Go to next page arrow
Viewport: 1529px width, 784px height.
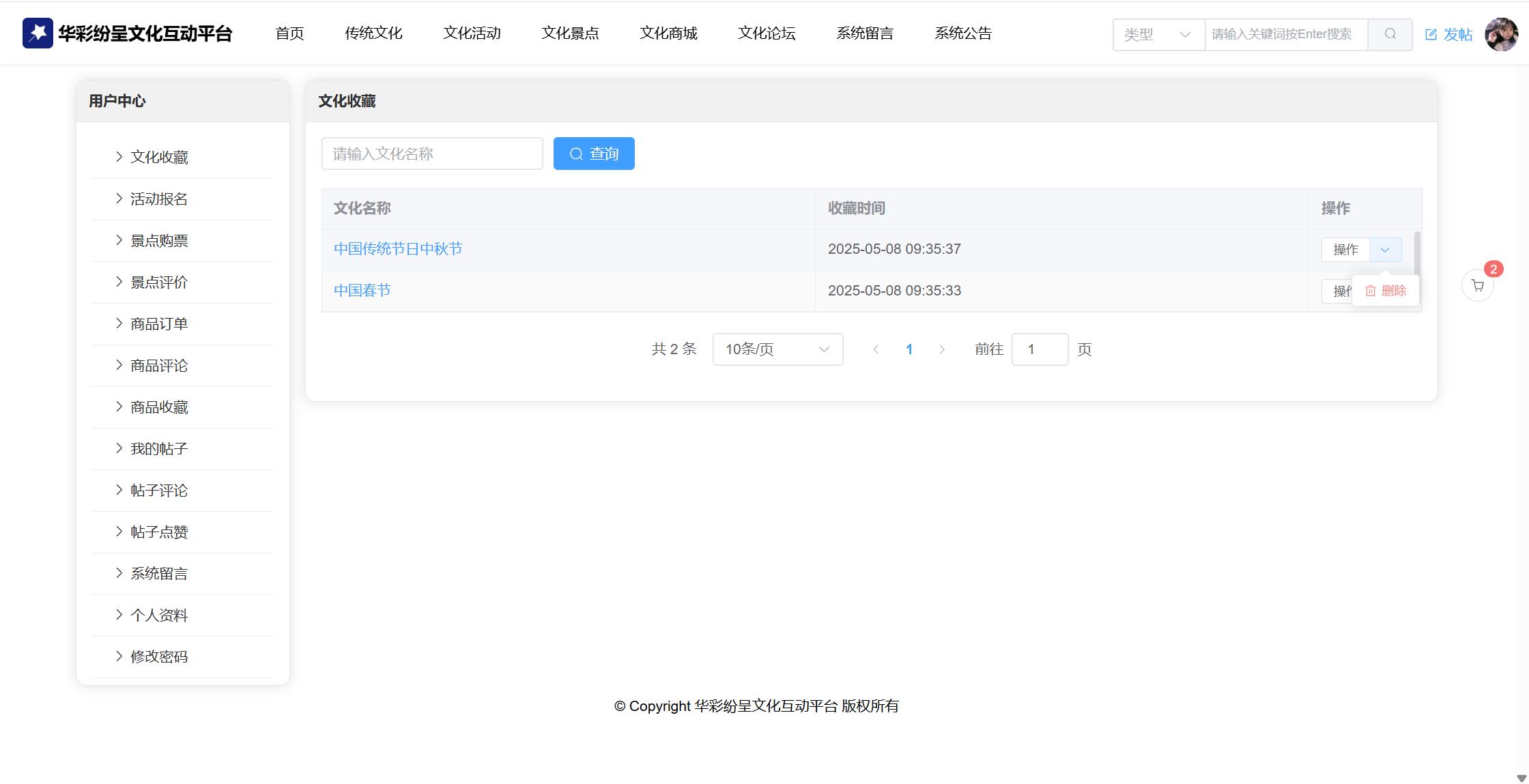pos(942,349)
